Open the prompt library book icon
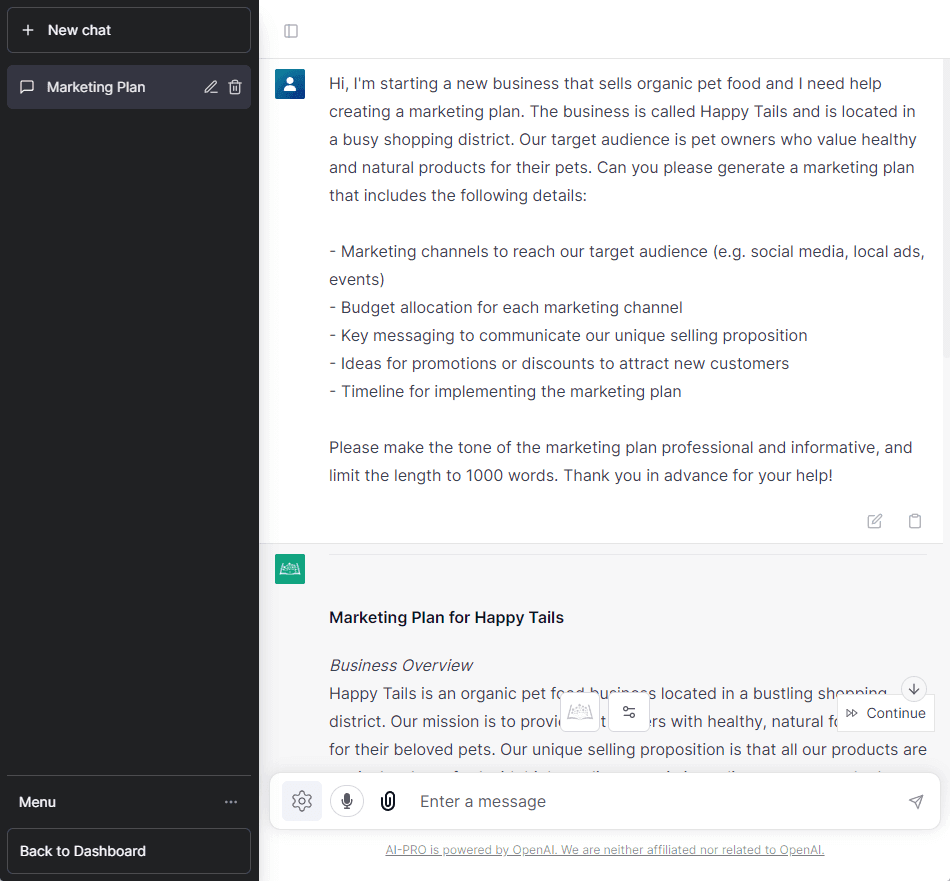The image size is (950, 881). tap(580, 712)
